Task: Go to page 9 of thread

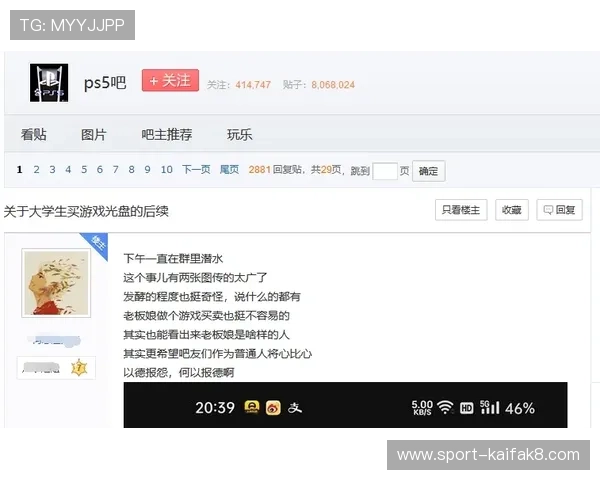Action: click(147, 169)
